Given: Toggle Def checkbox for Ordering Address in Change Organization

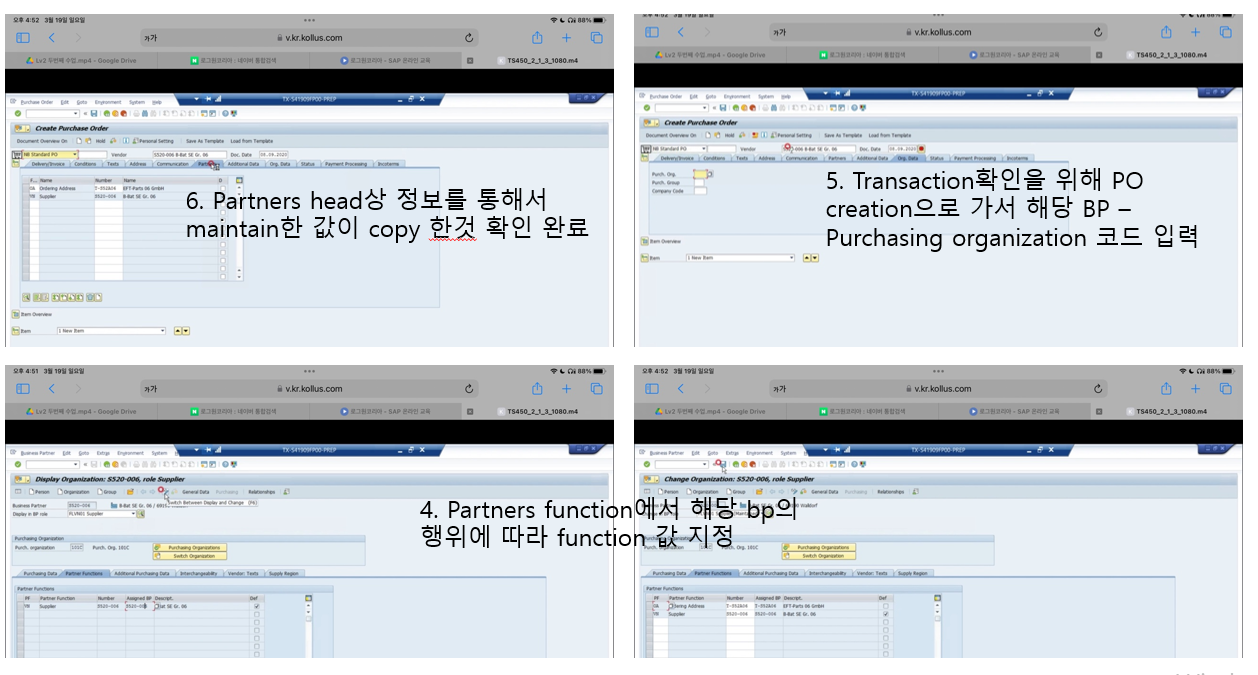Looking at the screenshot, I should (885, 606).
